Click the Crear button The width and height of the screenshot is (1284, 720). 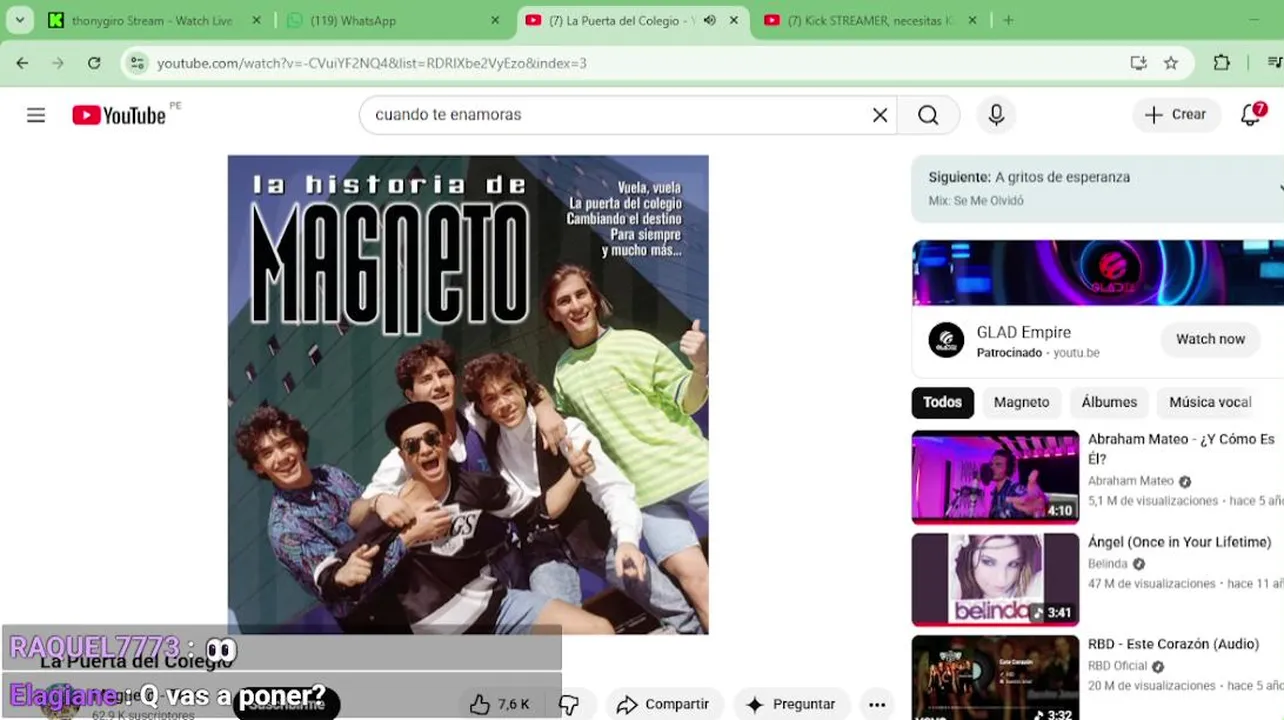(x=1176, y=115)
